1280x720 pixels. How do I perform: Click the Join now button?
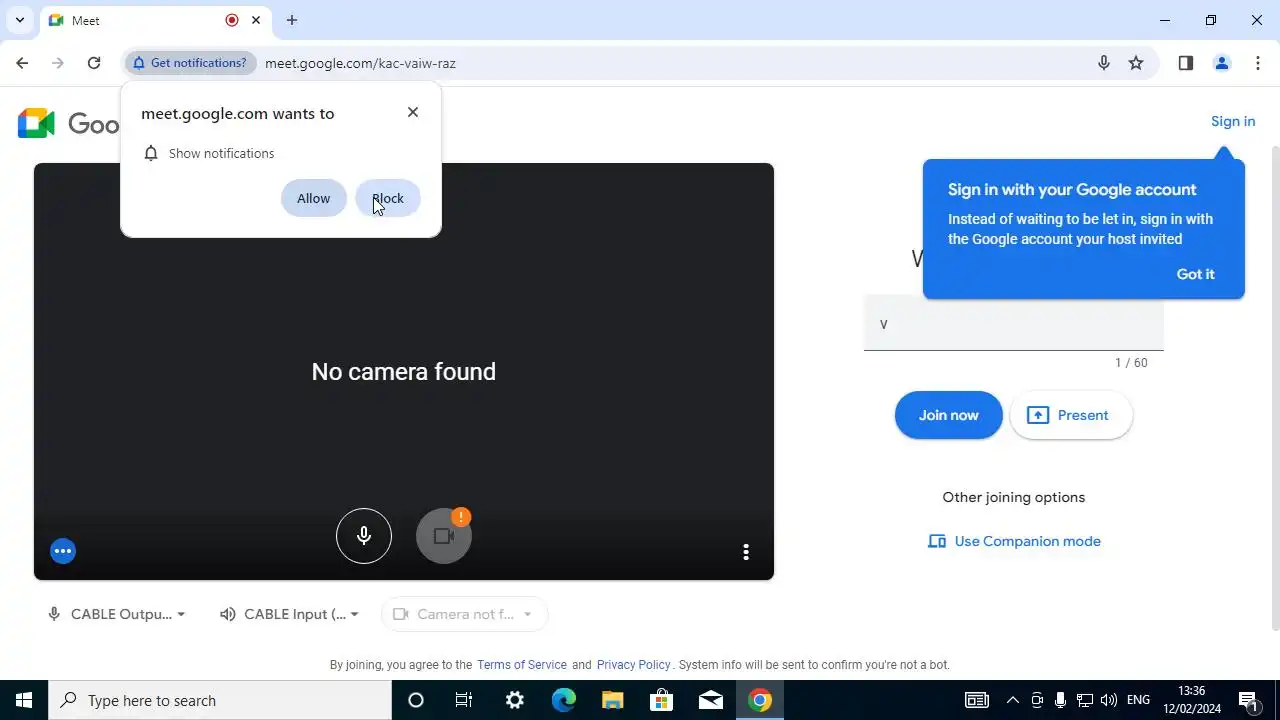click(x=948, y=415)
